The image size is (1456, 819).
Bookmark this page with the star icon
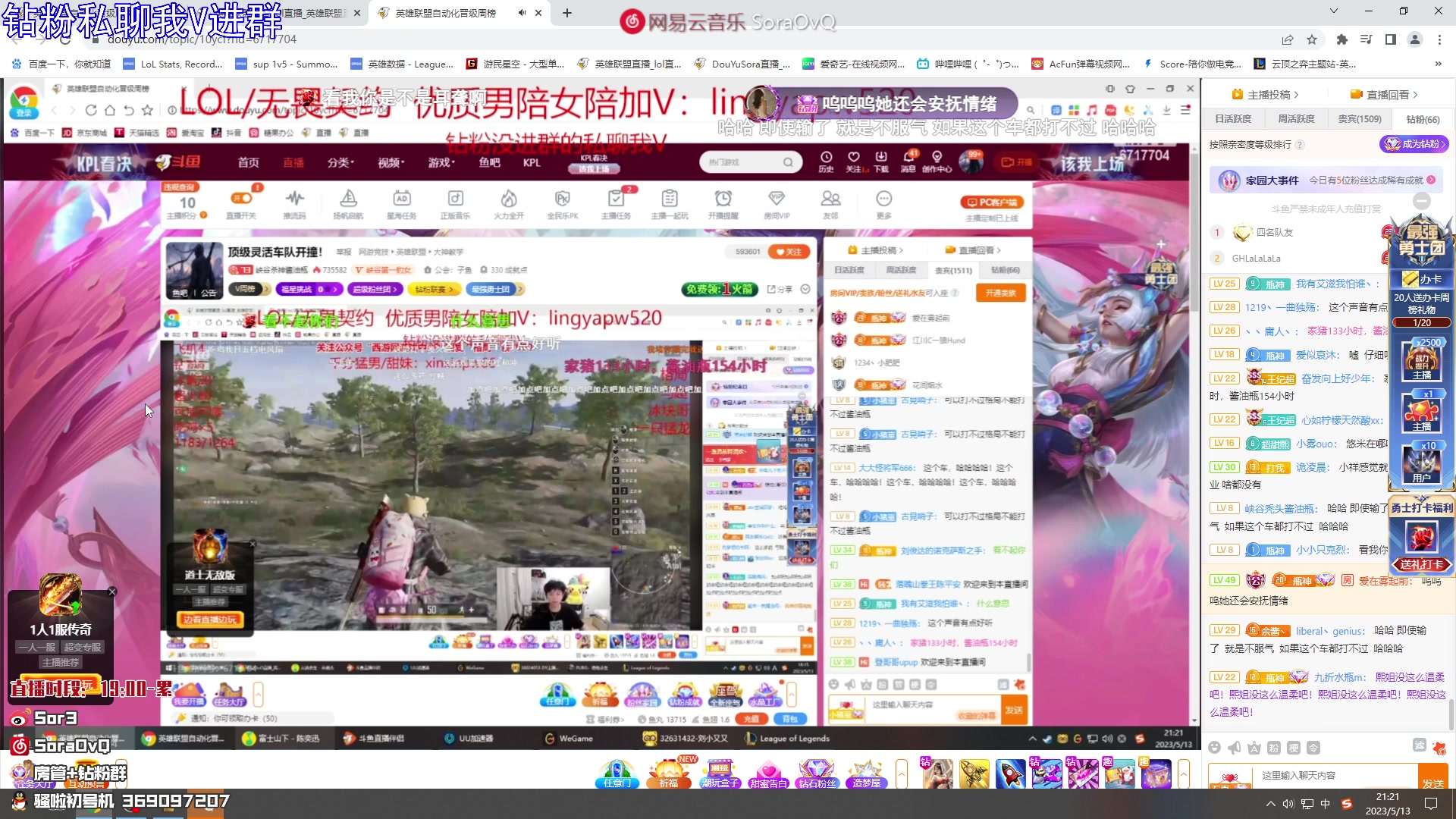click(1312, 39)
